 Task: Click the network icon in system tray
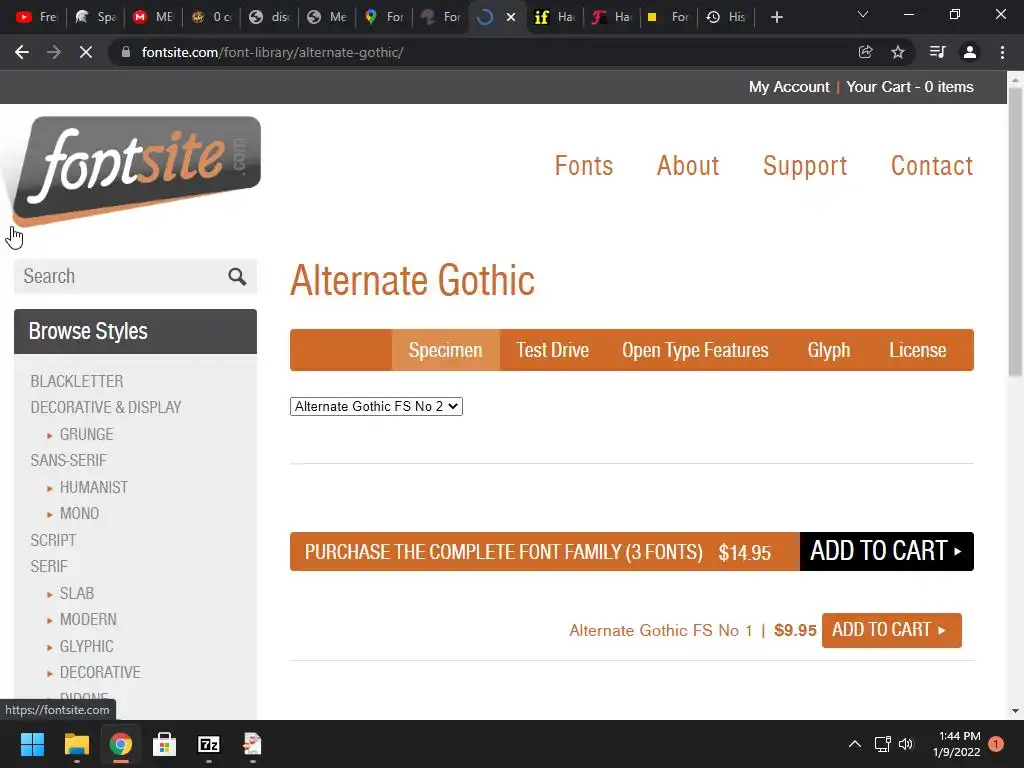(882, 744)
